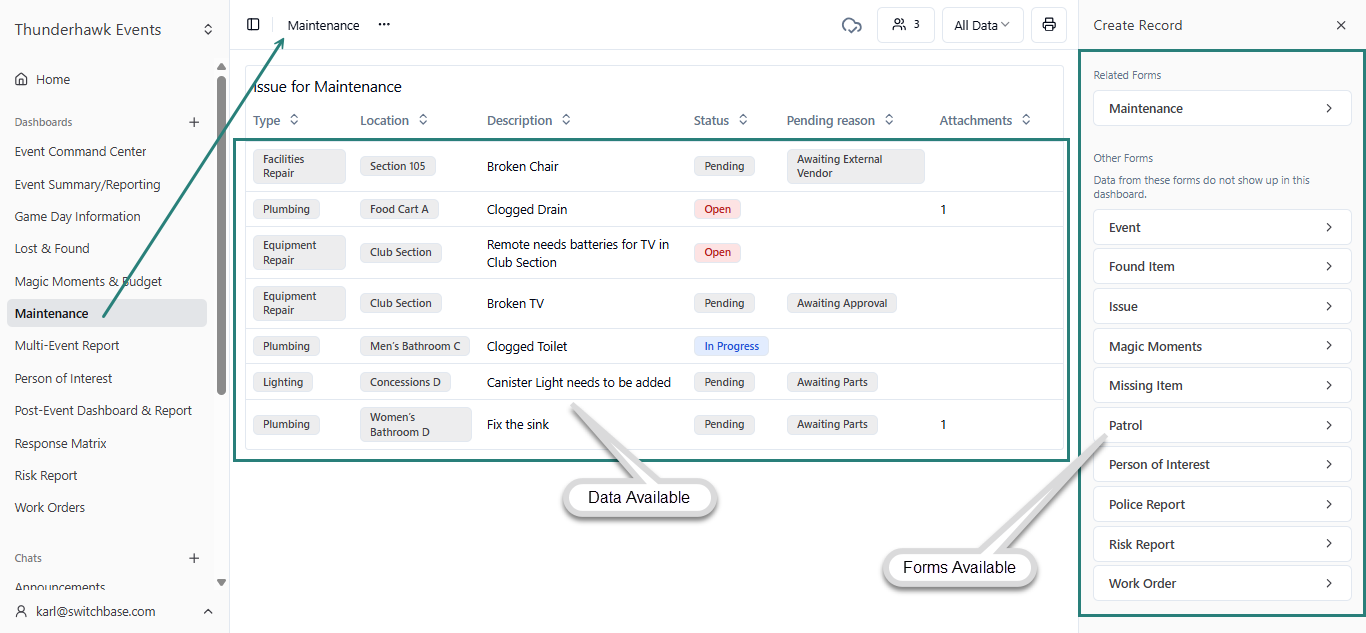This screenshot has width=1366, height=633.
Task: Select Lost & Found in sidebar
Action: (x=52, y=248)
